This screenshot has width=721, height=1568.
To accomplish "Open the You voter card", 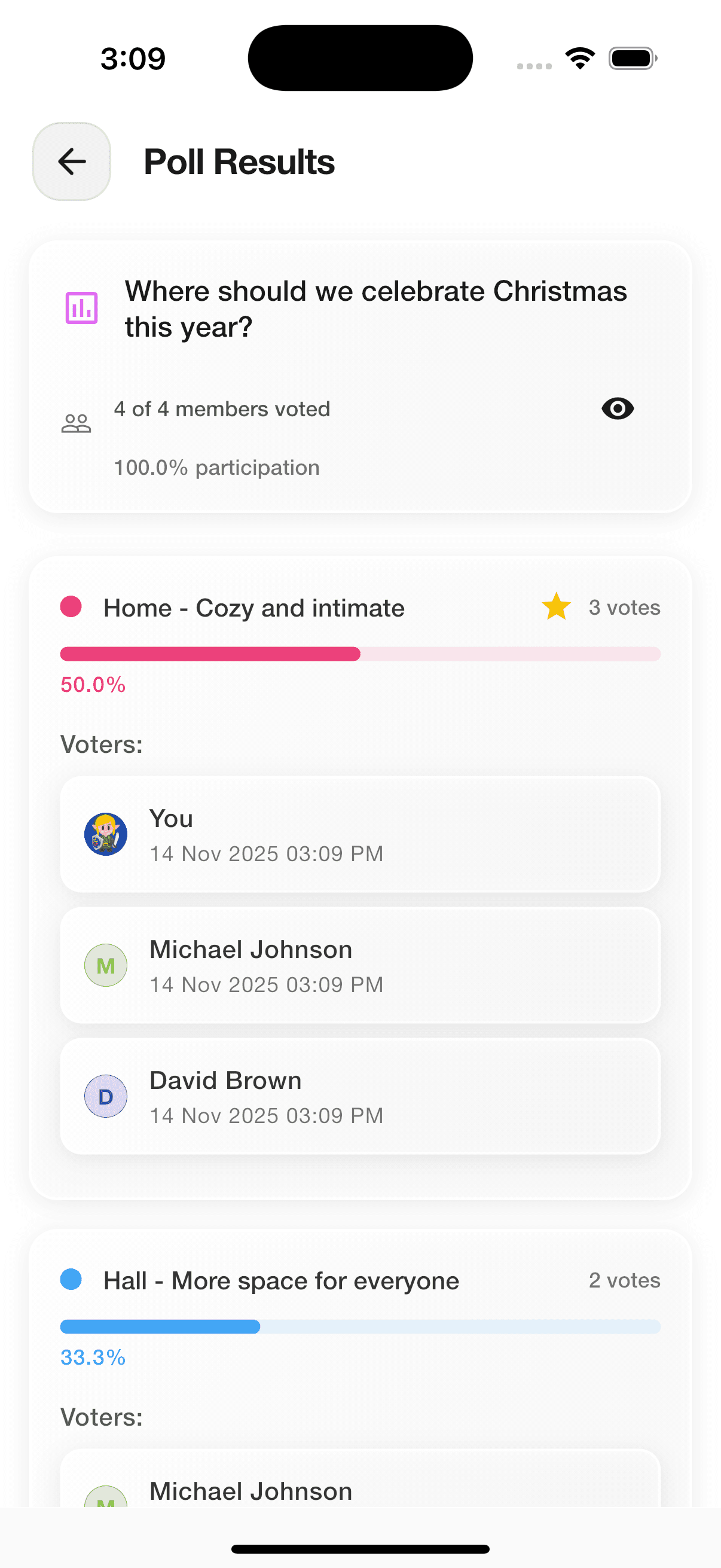I will click(360, 834).
